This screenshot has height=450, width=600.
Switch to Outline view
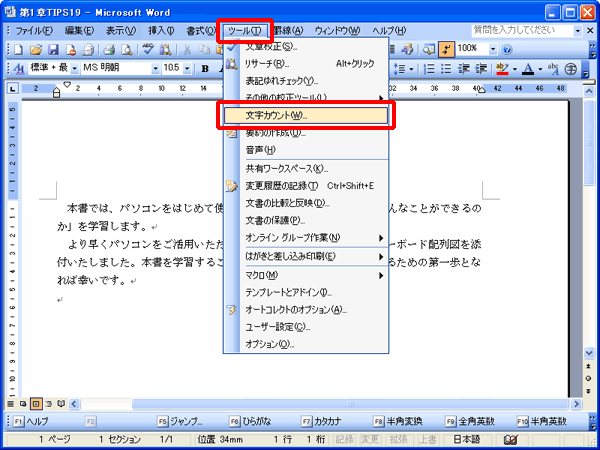[x=48, y=404]
